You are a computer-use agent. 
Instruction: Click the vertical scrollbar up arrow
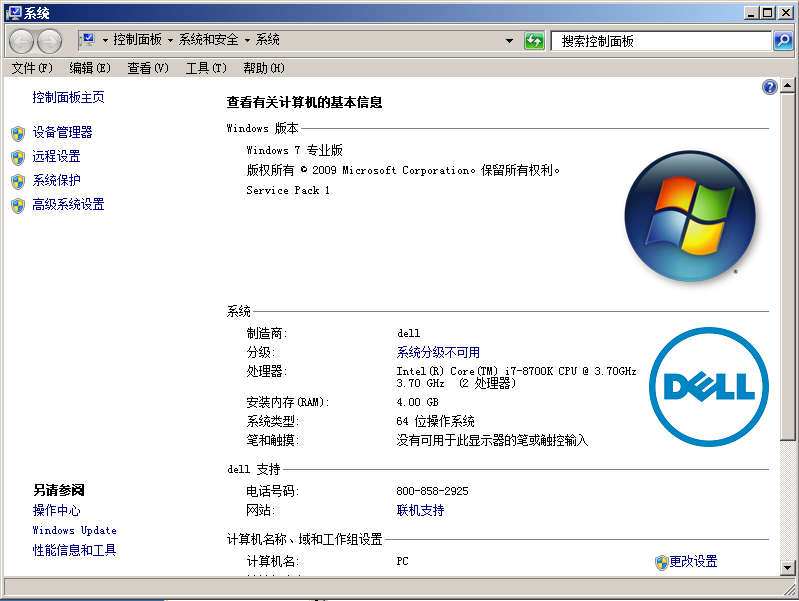(x=787, y=86)
